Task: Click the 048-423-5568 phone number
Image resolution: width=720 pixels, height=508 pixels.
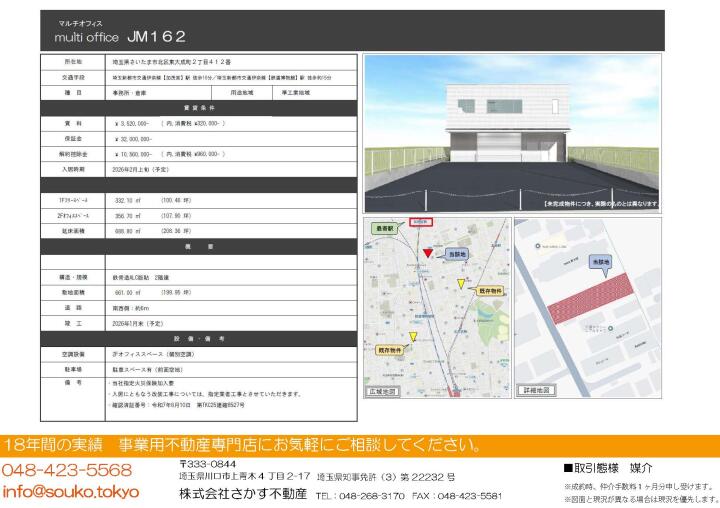Action: [x=66, y=470]
